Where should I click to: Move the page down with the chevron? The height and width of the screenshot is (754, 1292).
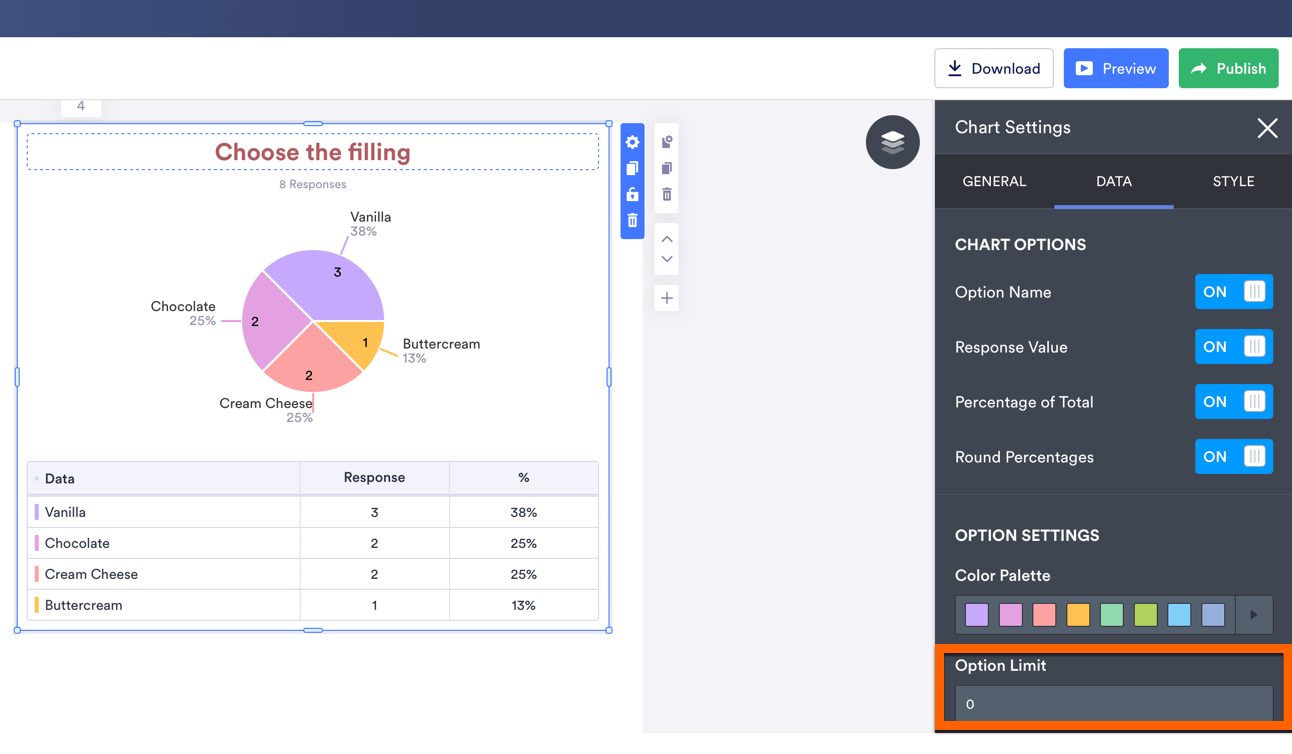667,259
